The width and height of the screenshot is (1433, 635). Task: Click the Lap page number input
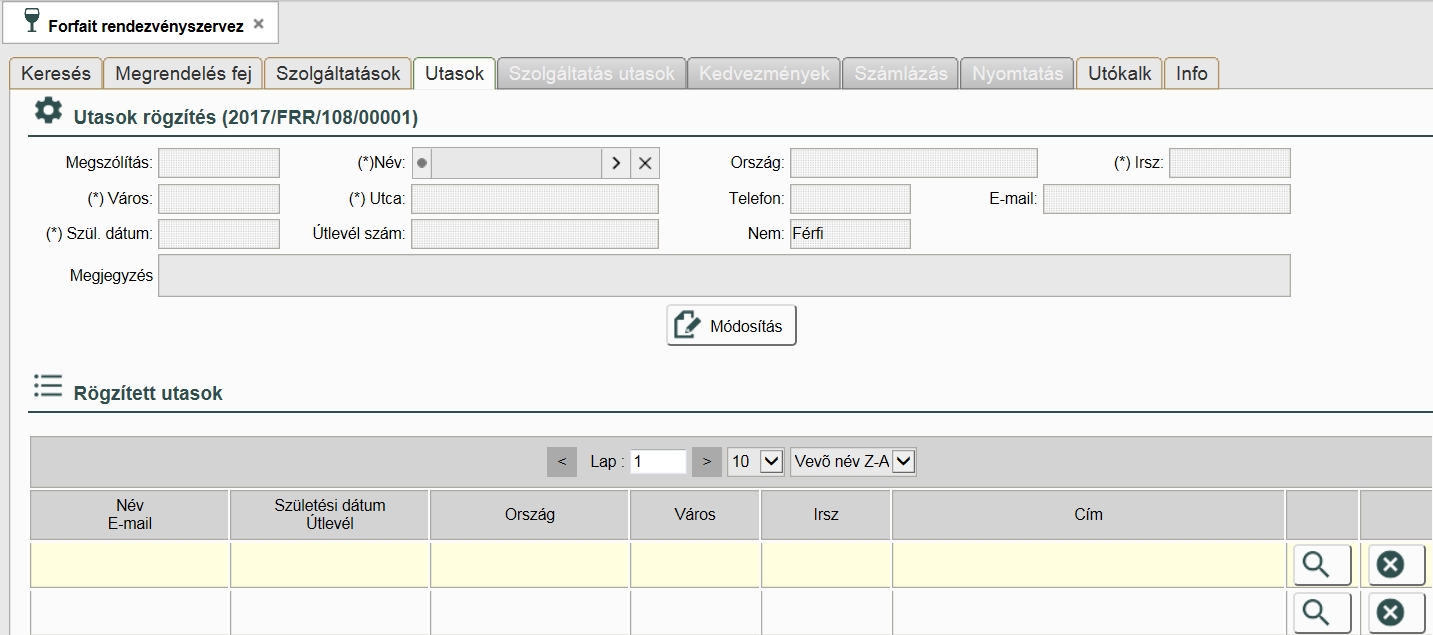[x=658, y=462]
